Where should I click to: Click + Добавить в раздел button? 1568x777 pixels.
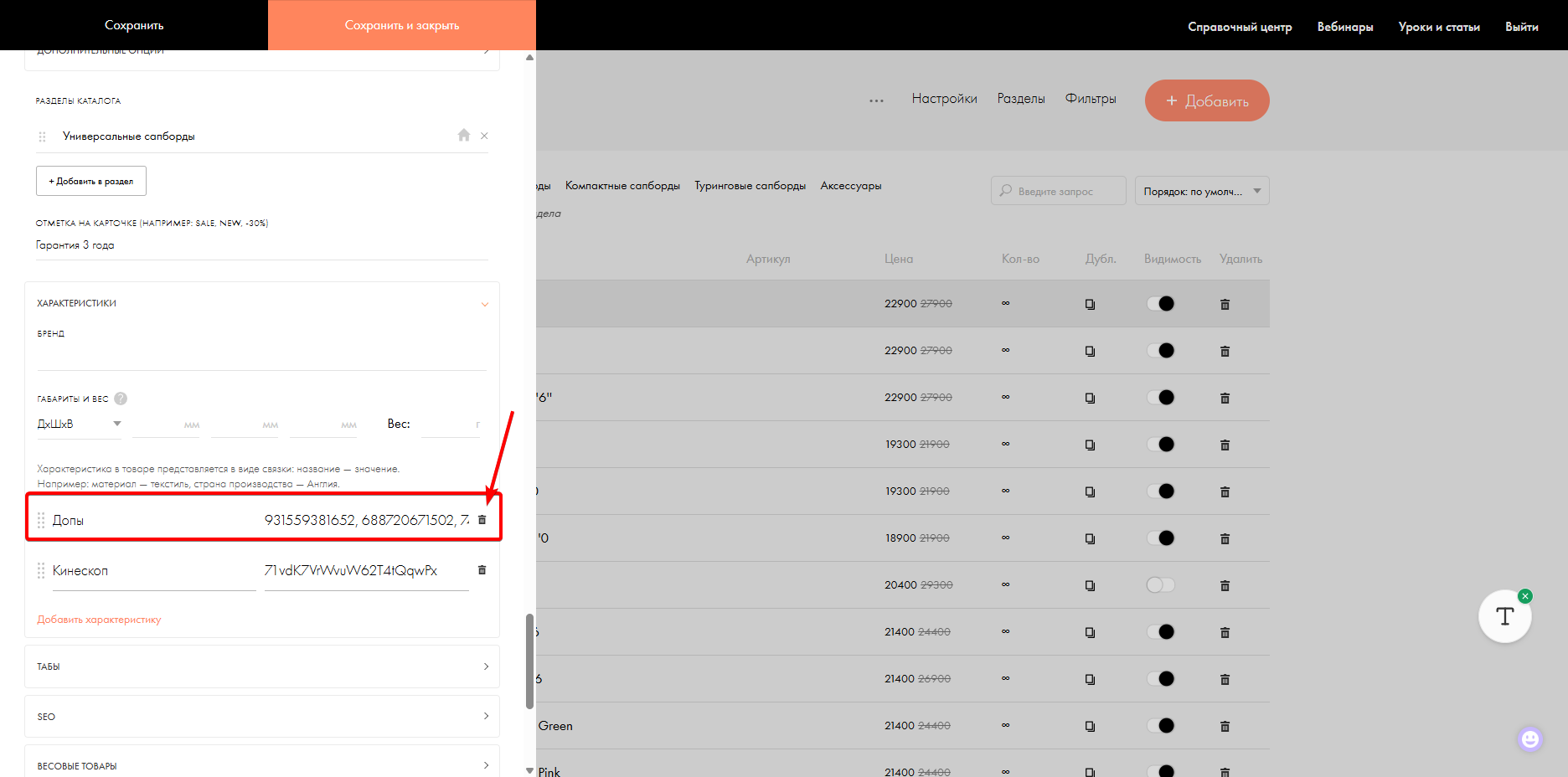[x=91, y=181]
